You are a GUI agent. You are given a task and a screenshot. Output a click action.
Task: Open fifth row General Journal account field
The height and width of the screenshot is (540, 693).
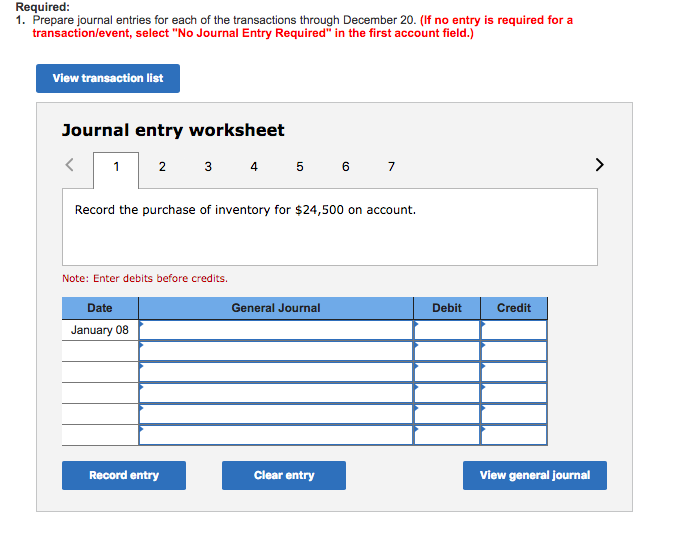[x=276, y=414]
